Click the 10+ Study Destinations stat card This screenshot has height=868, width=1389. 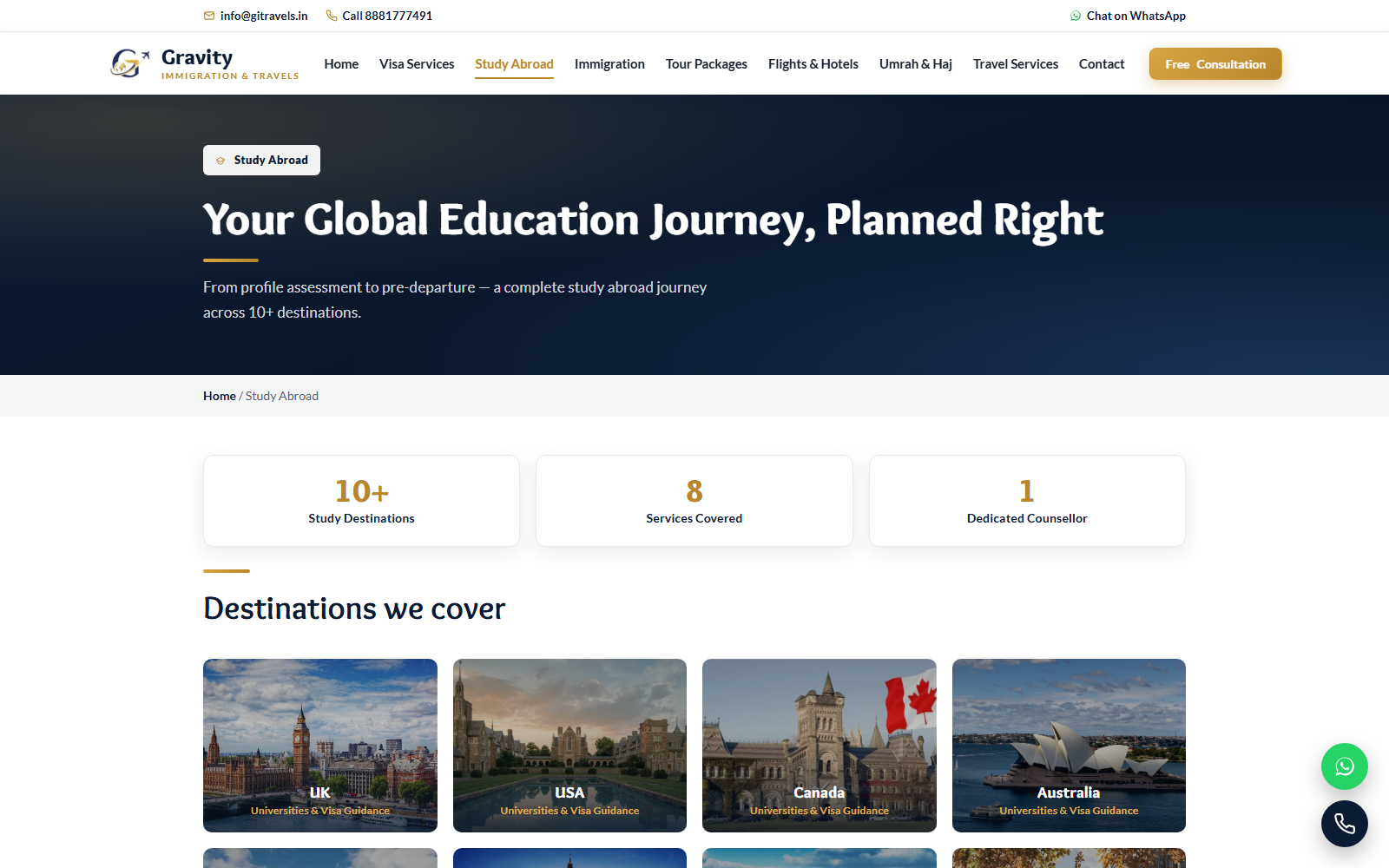[x=361, y=501]
